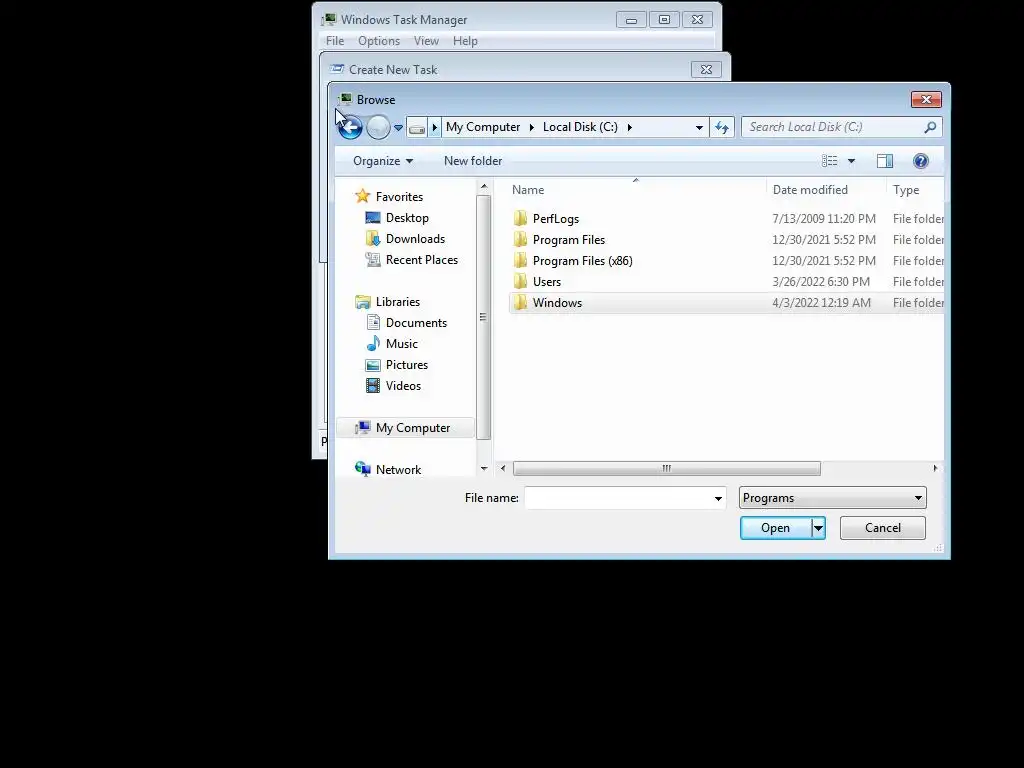The image size is (1024, 768).
Task: Select the Users folder
Action: [x=547, y=281]
